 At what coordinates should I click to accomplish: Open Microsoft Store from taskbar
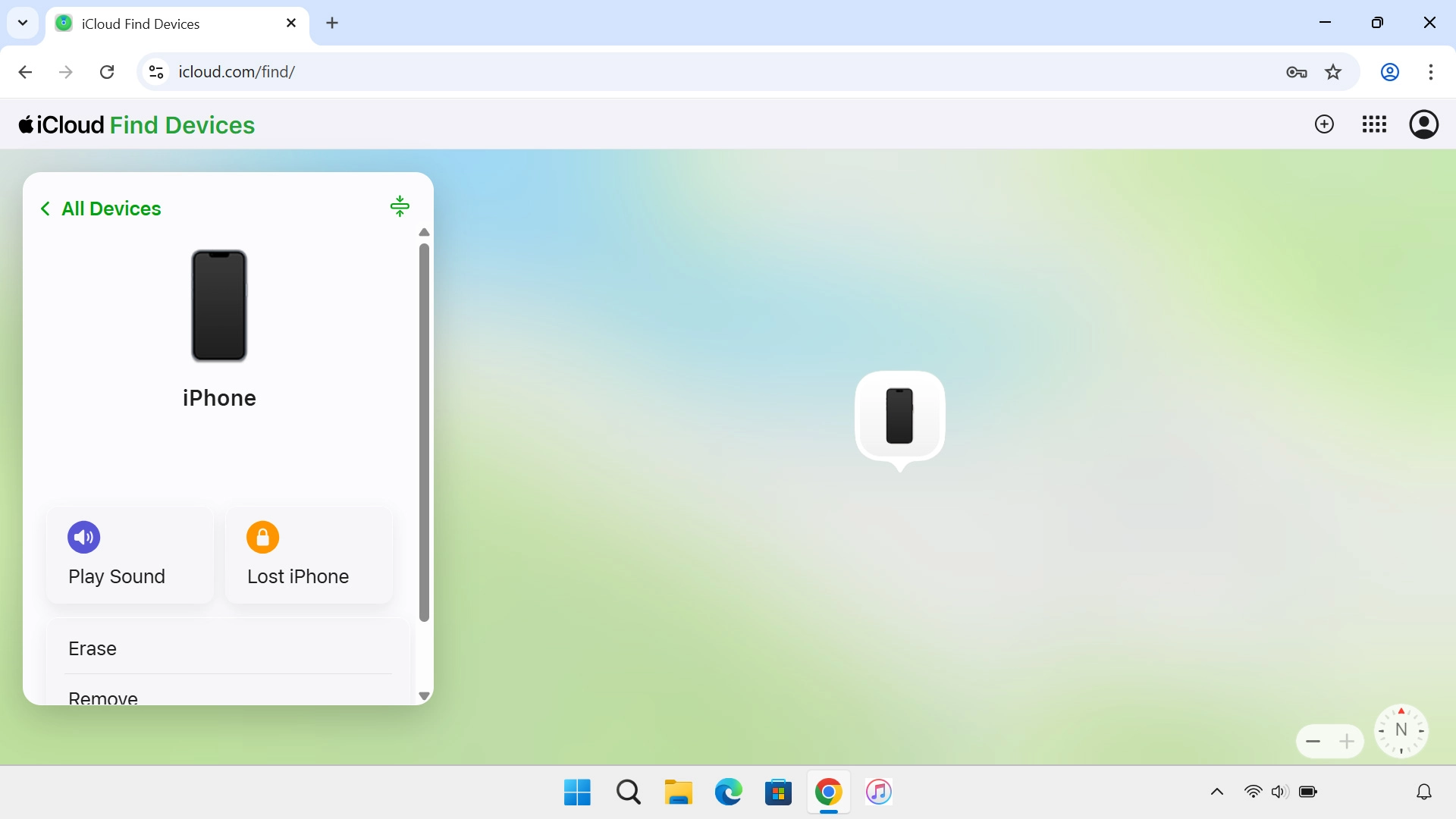[x=778, y=792]
